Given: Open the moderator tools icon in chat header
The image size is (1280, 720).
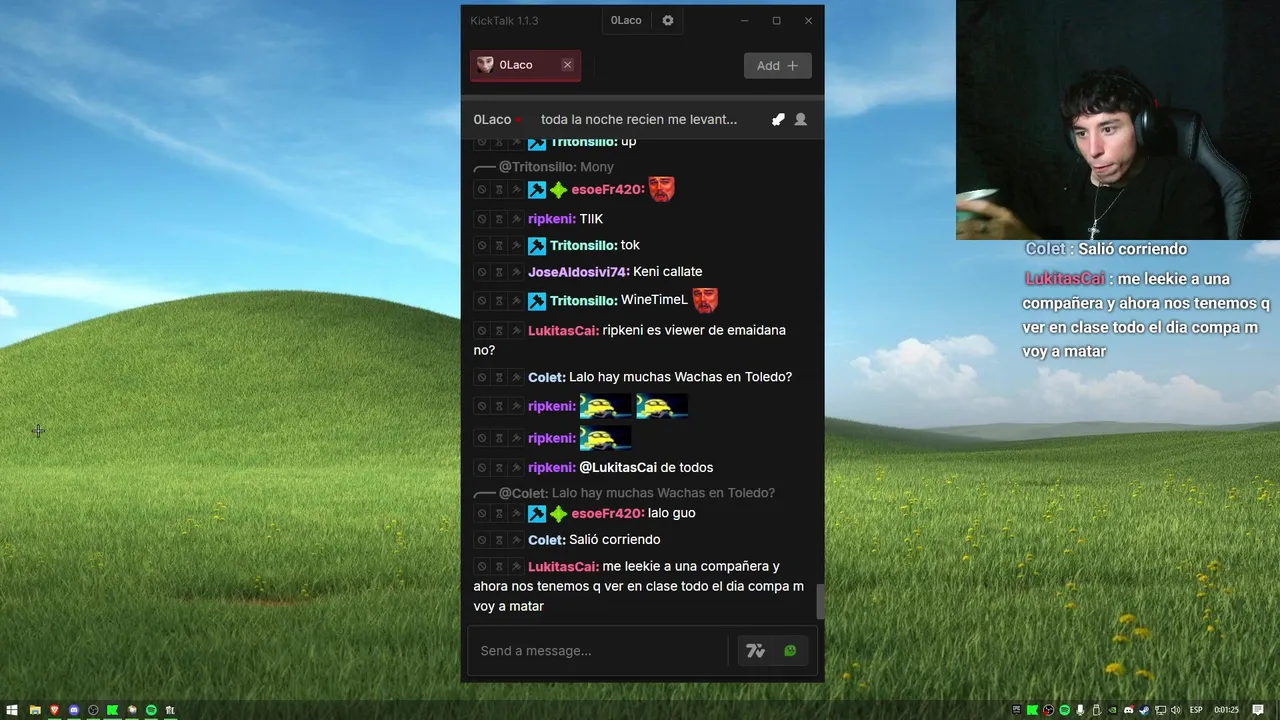Looking at the screenshot, I should pos(778,119).
